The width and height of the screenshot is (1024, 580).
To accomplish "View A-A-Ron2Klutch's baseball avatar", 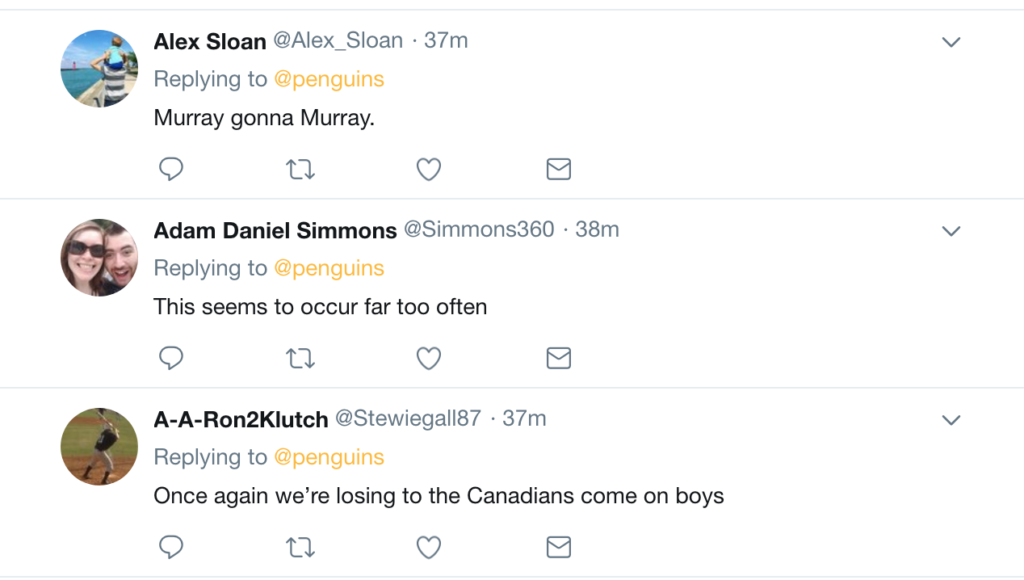I will [99, 446].
